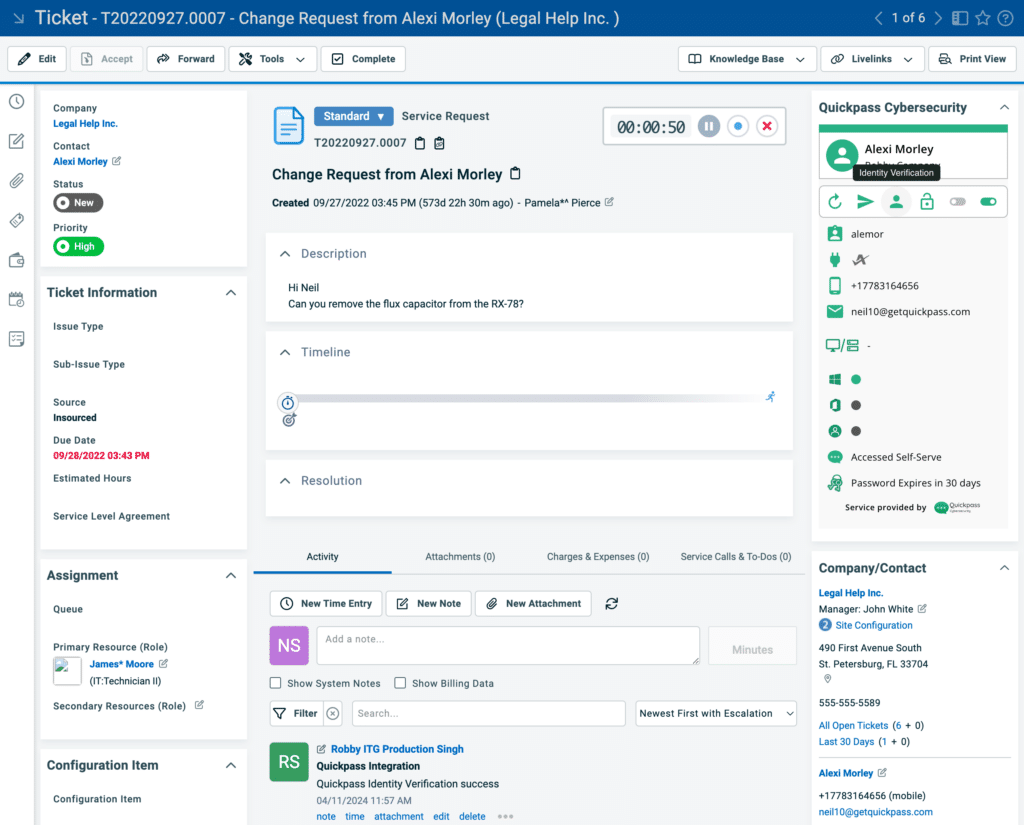The height and width of the screenshot is (825, 1024).
Task: Click the Quickpass unlock padlock icon
Action: 927,202
